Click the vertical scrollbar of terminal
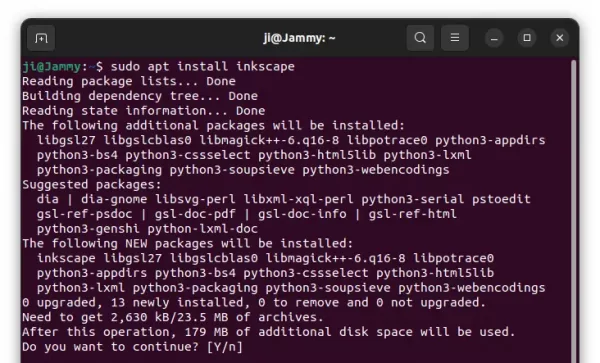600x363 pixels. tap(573, 211)
